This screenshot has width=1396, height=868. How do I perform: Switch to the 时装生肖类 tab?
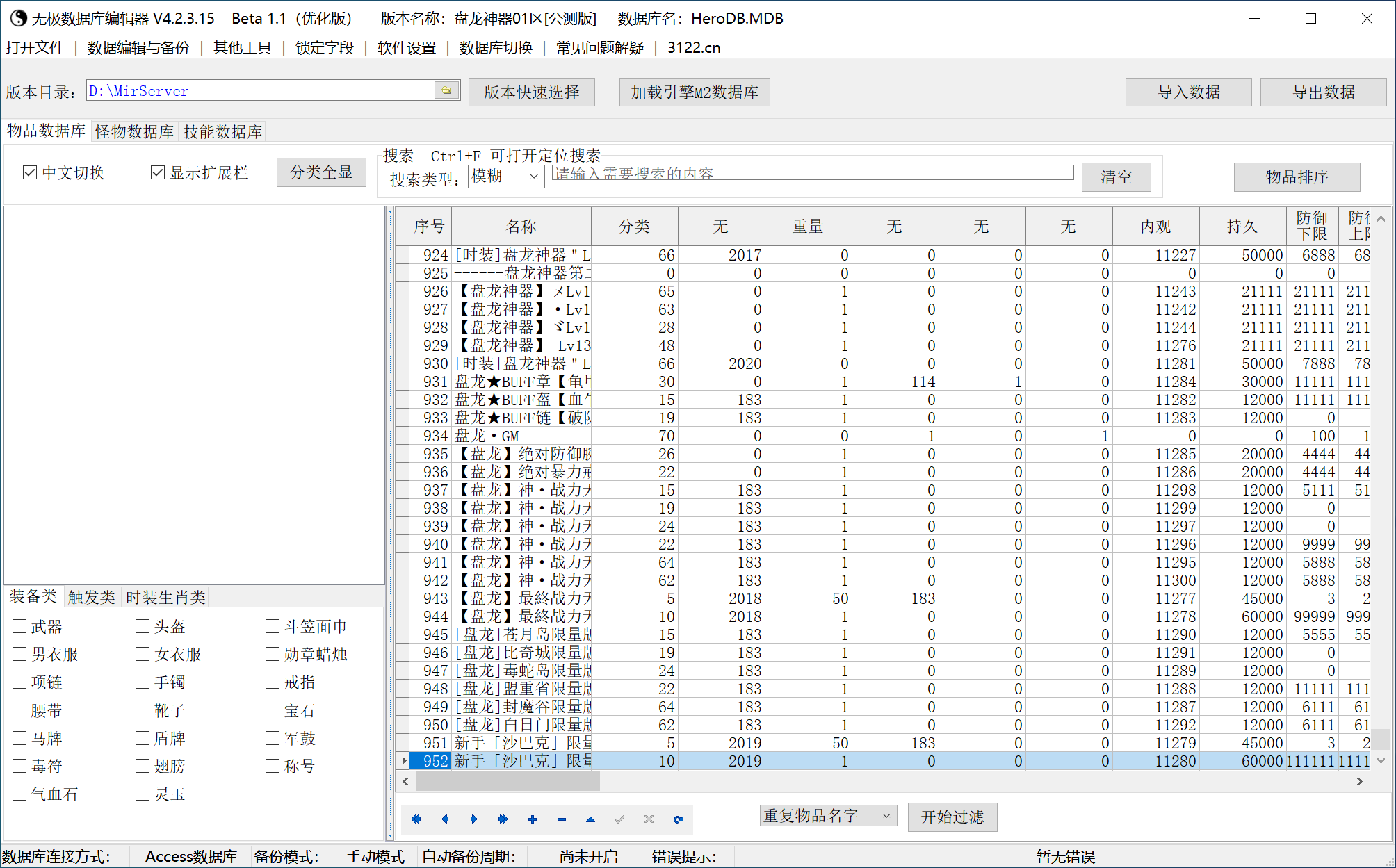click(165, 598)
